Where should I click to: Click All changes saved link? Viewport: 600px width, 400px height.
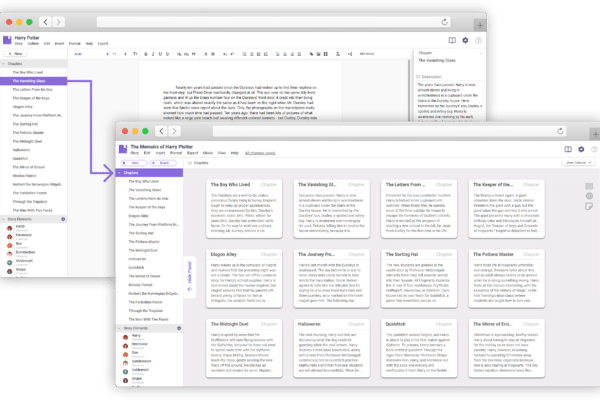point(260,153)
